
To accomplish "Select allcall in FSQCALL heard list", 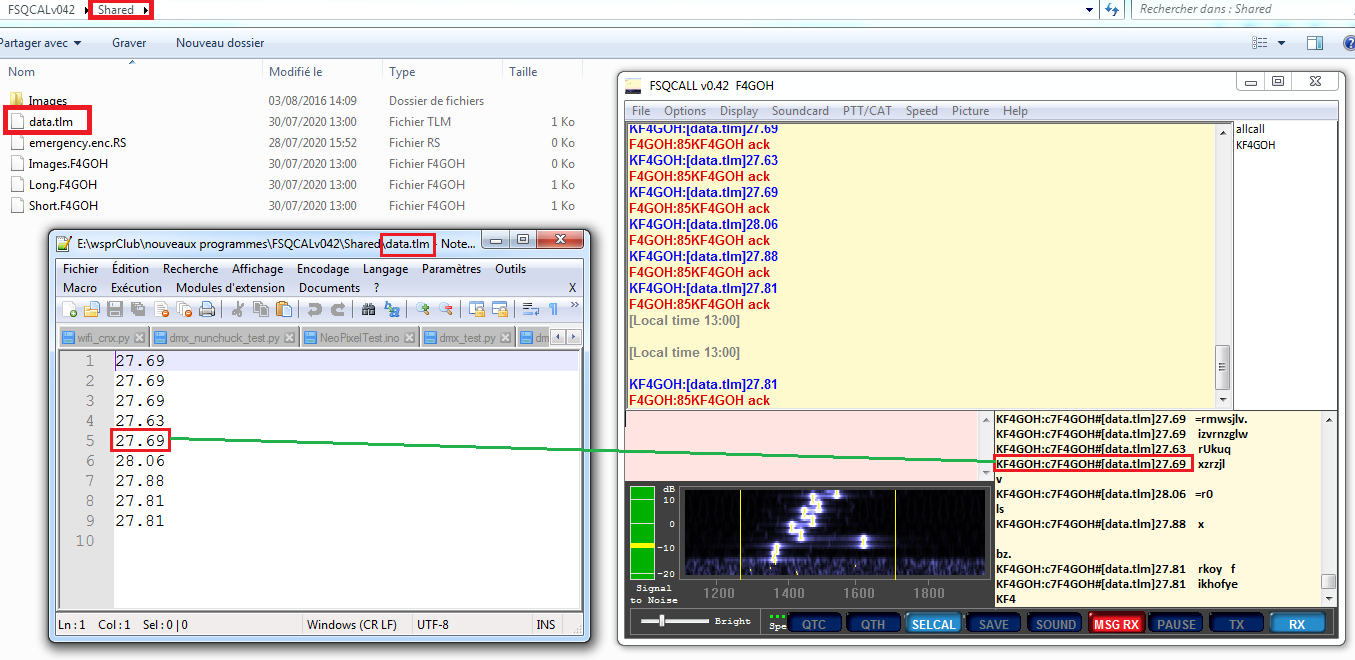I will click(1250, 129).
